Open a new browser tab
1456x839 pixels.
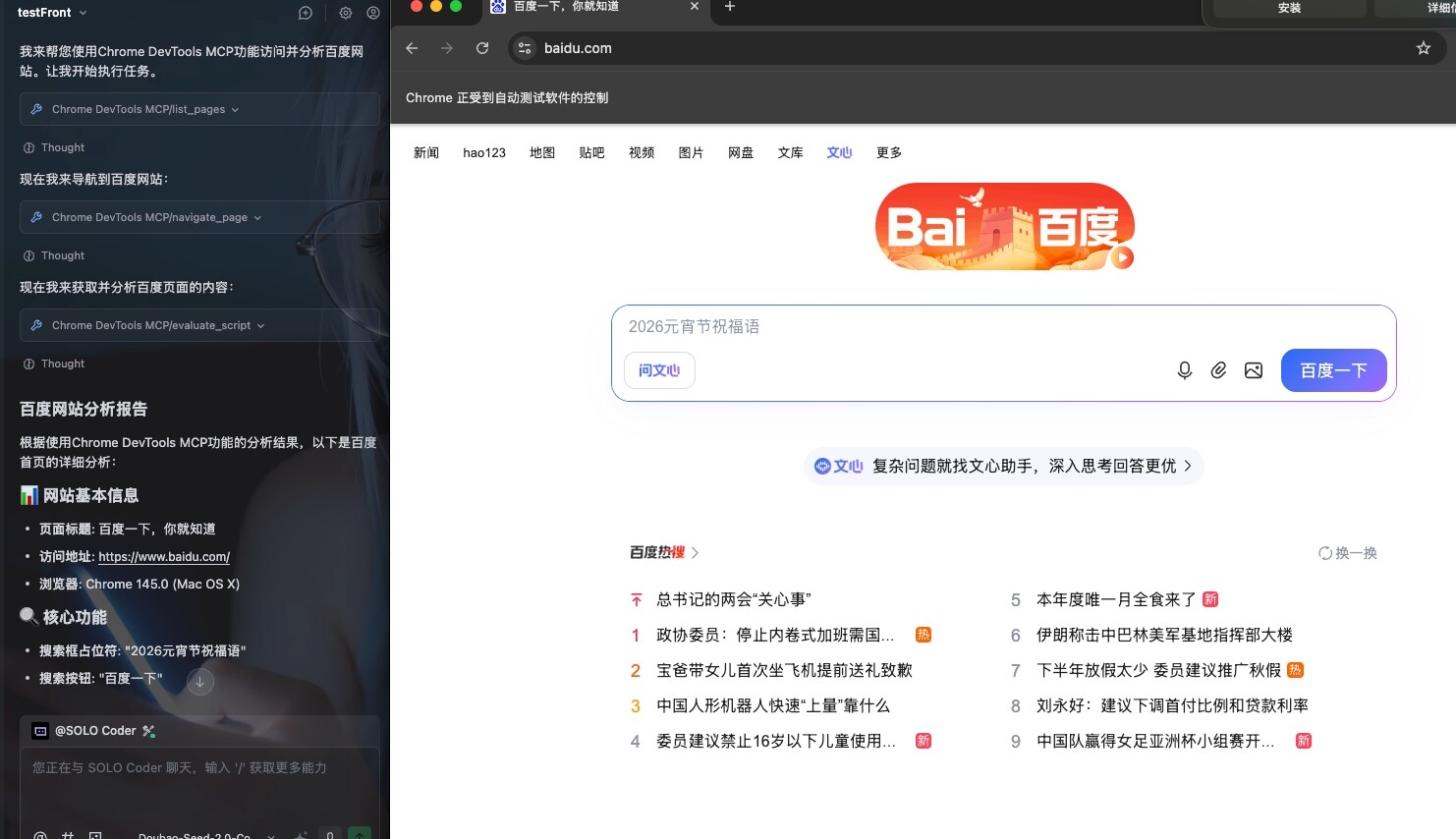[x=729, y=7]
